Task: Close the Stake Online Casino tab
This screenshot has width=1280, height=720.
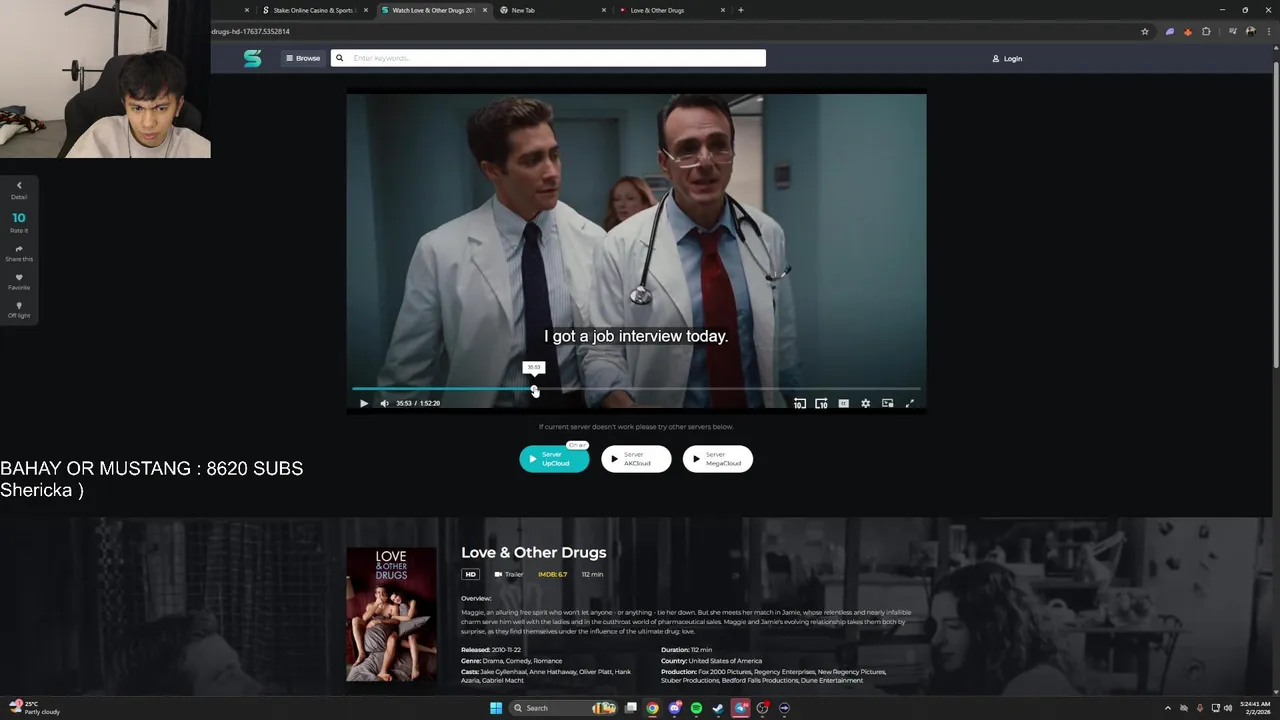Action: click(366, 10)
